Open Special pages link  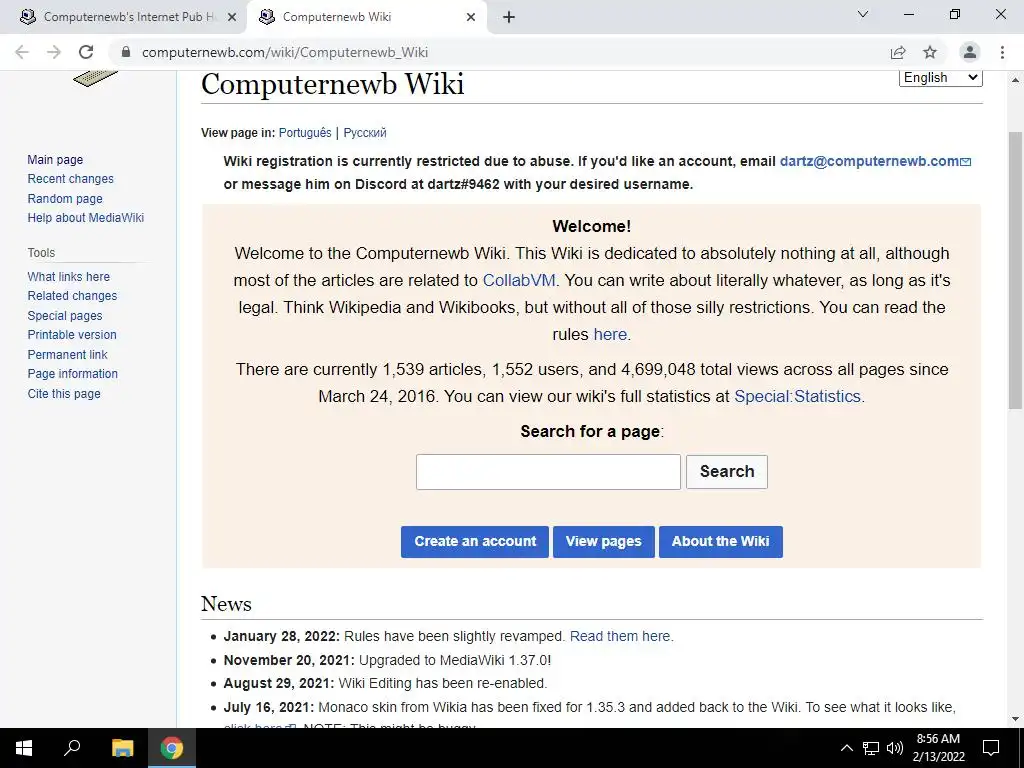(65, 315)
